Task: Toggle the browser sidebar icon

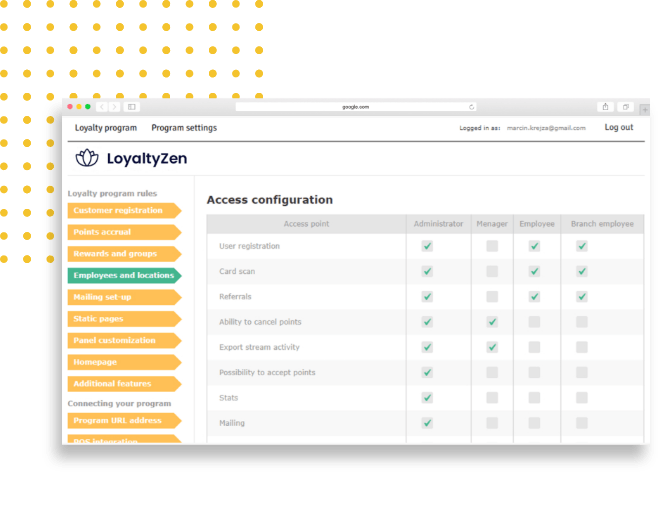Action: (x=132, y=107)
